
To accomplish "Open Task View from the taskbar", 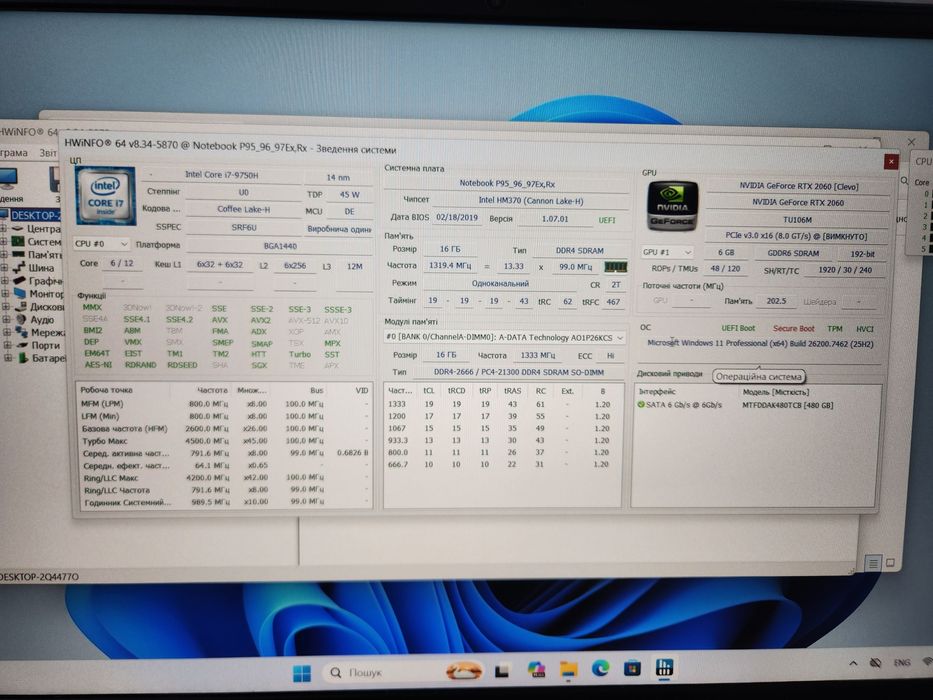I will pyautogui.click(x=502, y=672).
